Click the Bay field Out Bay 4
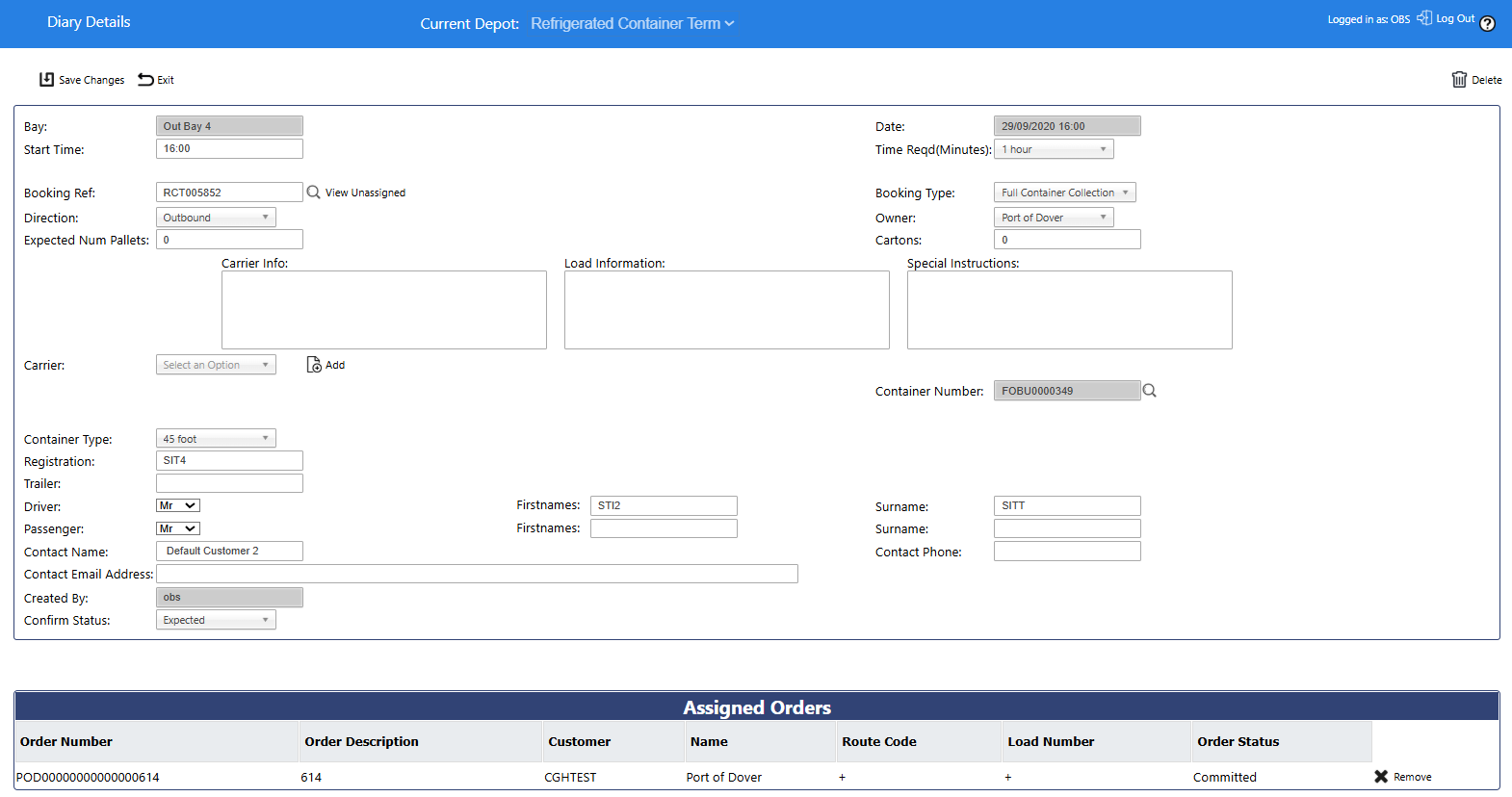The width and height of the screenshot is (1512, 797). tap(229, 126)
